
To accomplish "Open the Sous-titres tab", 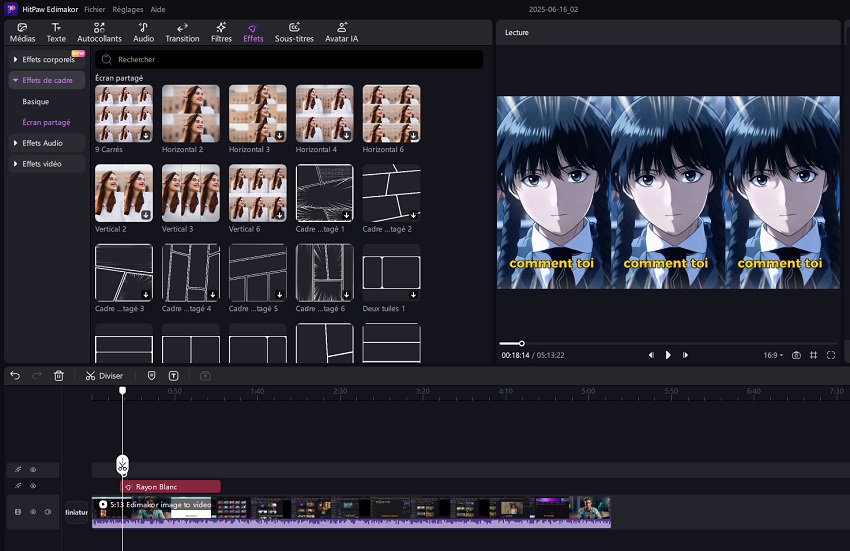I will tap(294, 33).
